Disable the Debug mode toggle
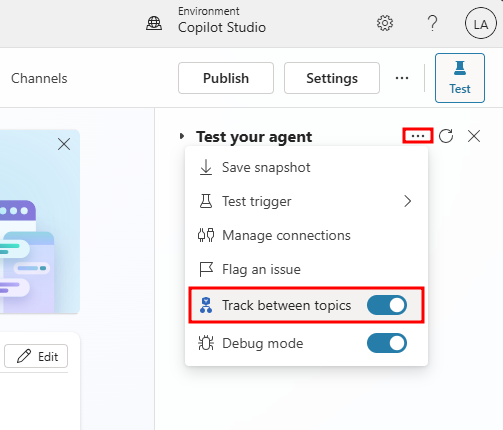 tap(387, 343)
